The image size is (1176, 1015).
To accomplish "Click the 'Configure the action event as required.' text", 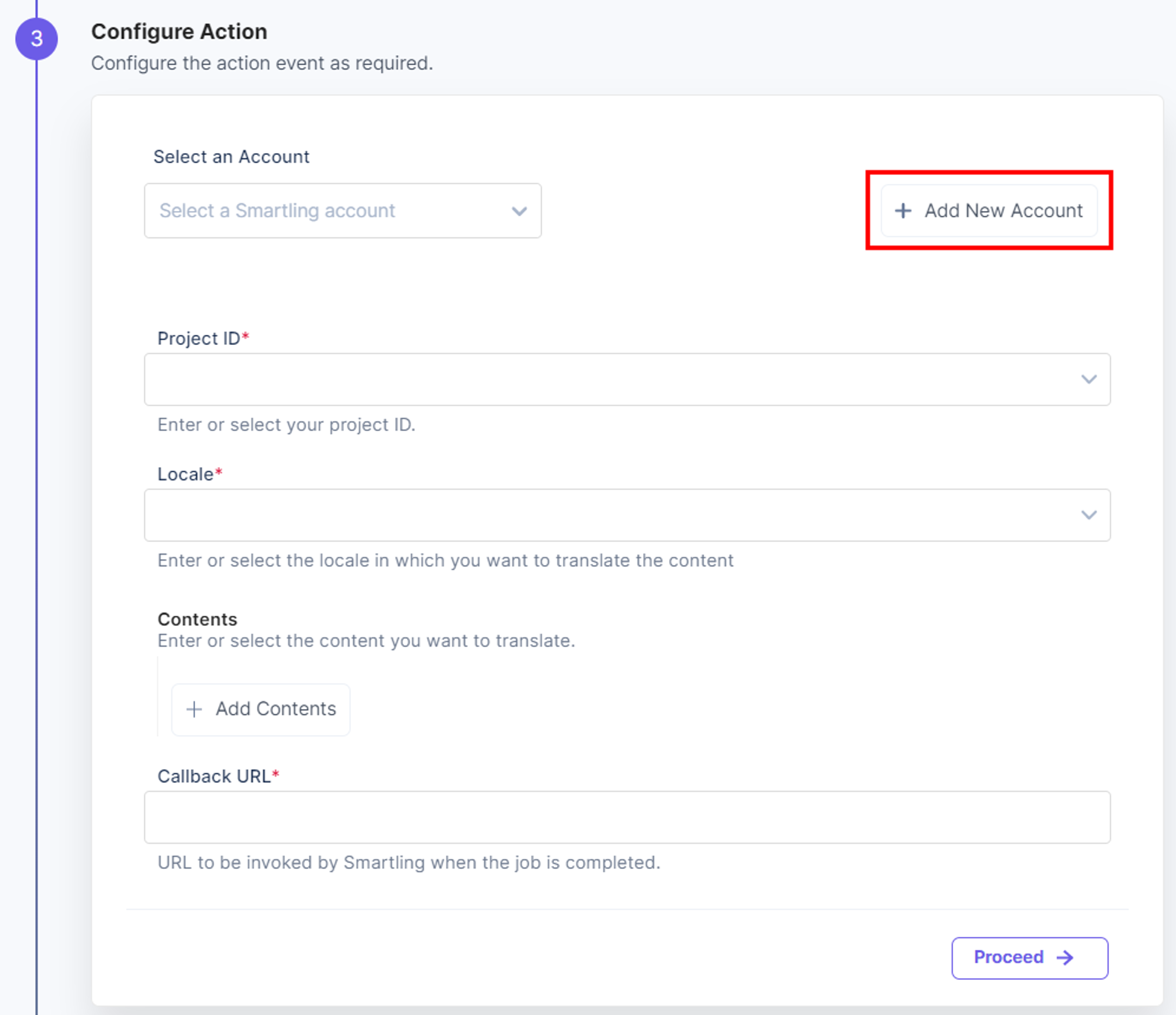I will pos(262,63).
